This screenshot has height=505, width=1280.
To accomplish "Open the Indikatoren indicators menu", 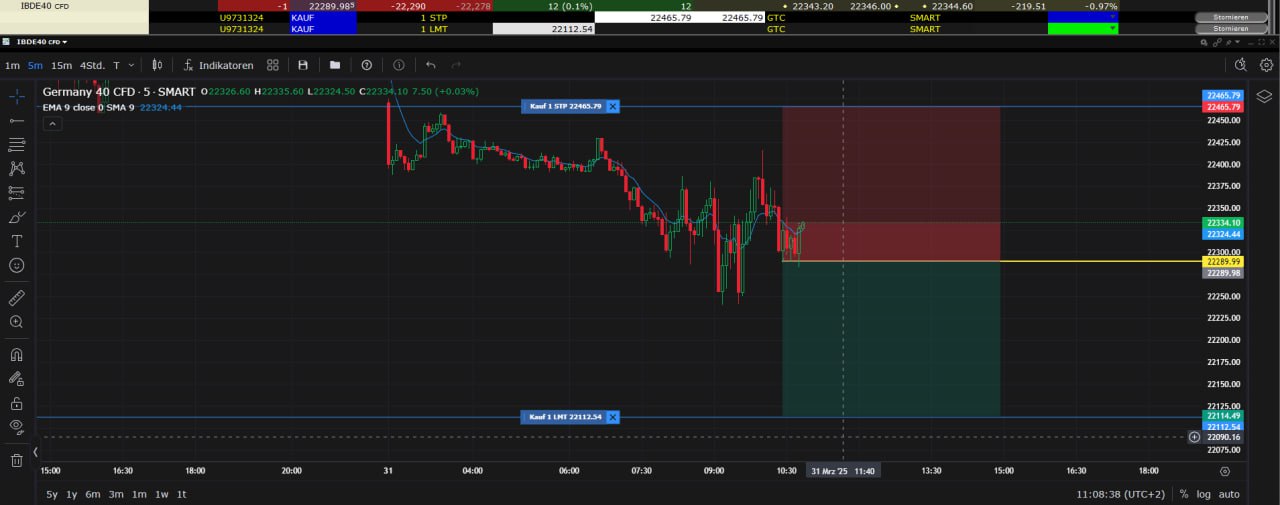I will pyautogui.click(x=217, y=65).
